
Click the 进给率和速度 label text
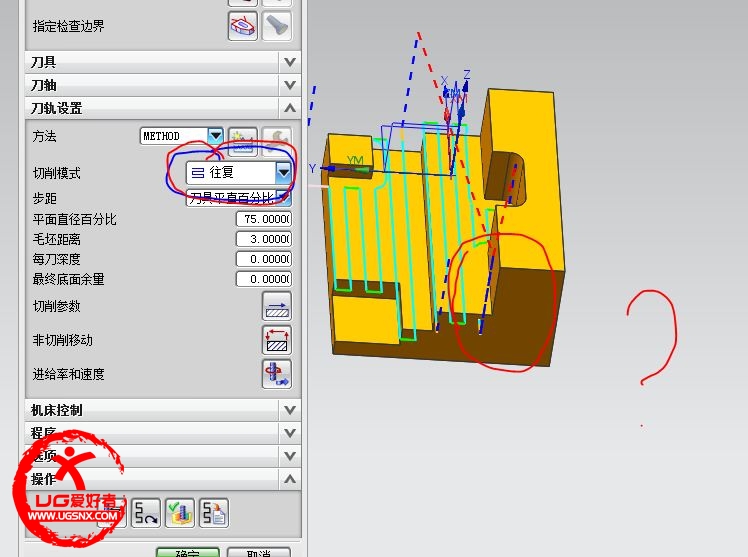[68, 374]
